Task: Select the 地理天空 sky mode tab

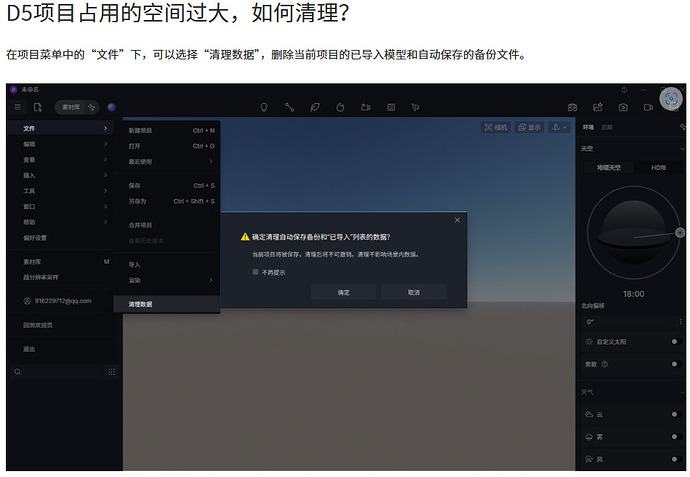Action: [x=609, y=167]
